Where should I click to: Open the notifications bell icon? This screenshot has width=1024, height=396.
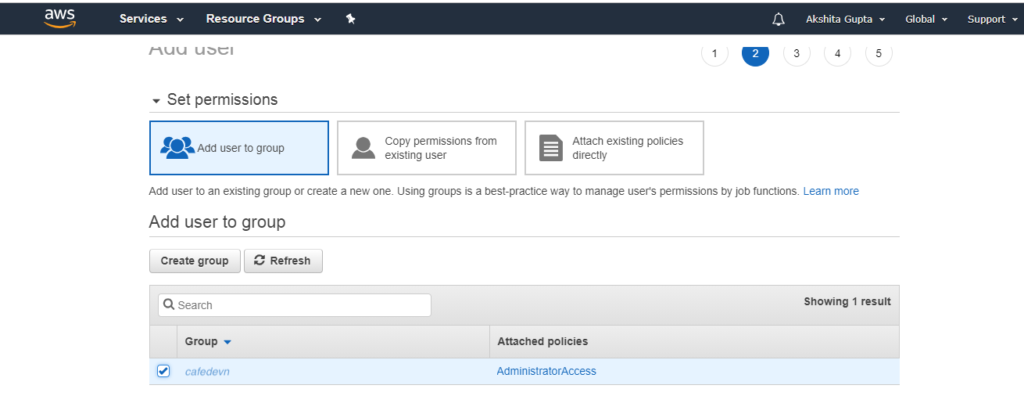point(778,19)
